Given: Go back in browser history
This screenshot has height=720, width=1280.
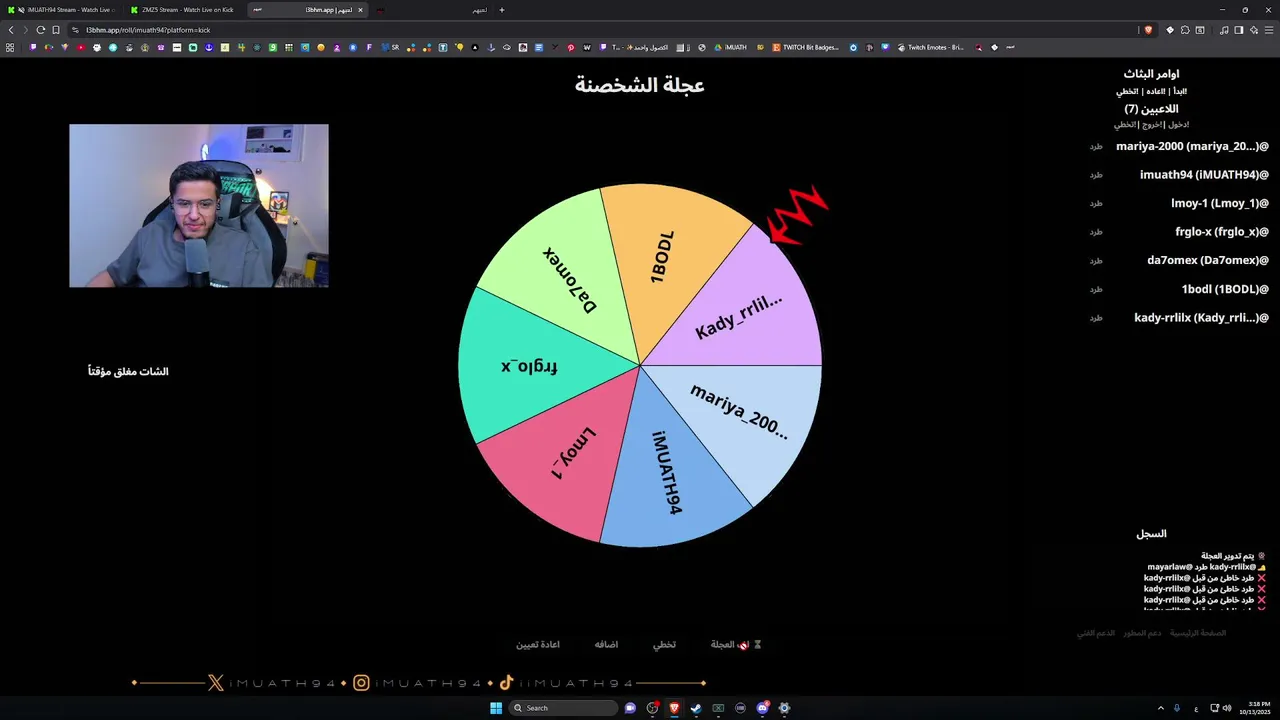Looking at the screenshot, I should point(11,30).
